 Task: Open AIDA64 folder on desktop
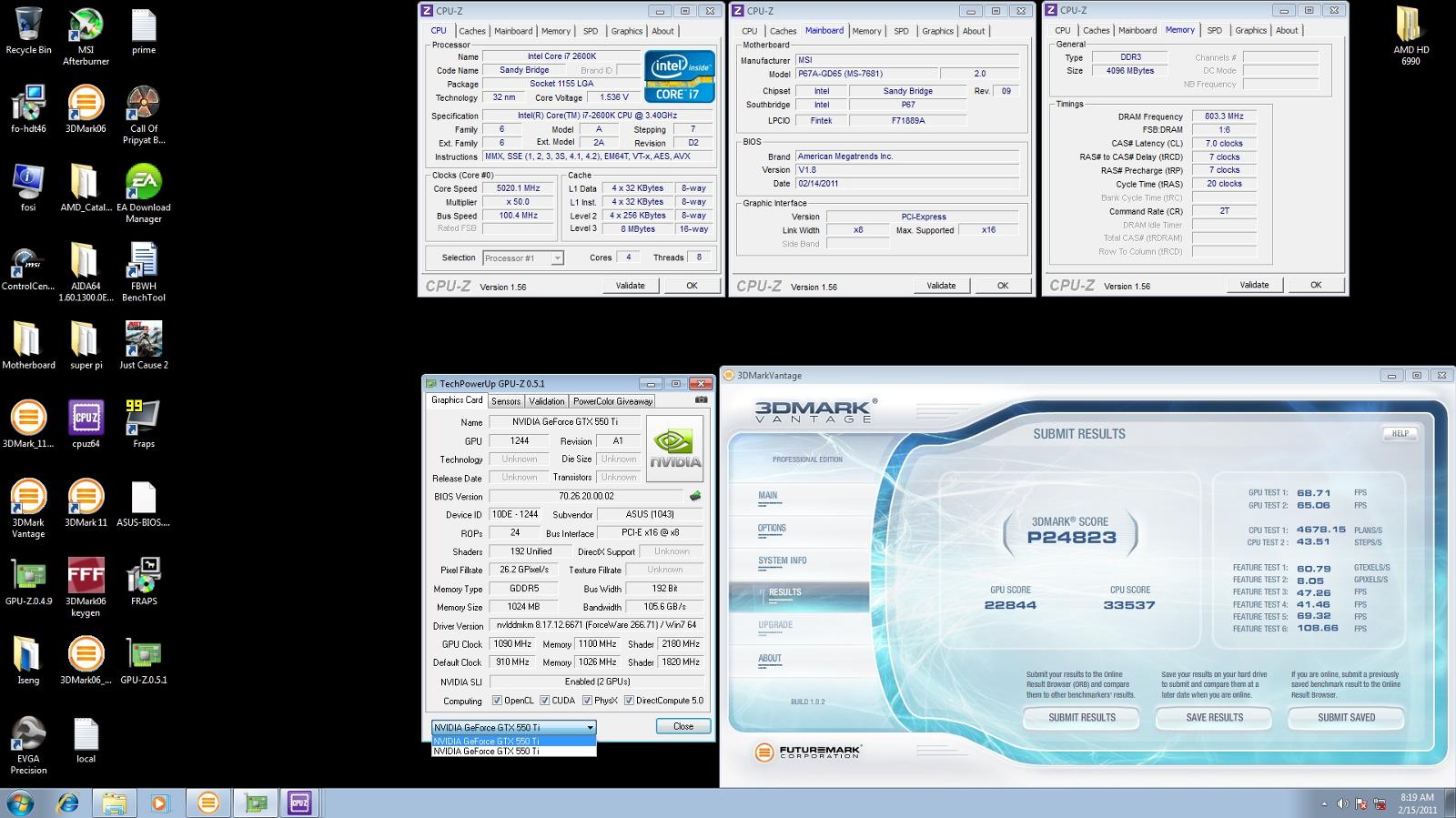[86, 273]
